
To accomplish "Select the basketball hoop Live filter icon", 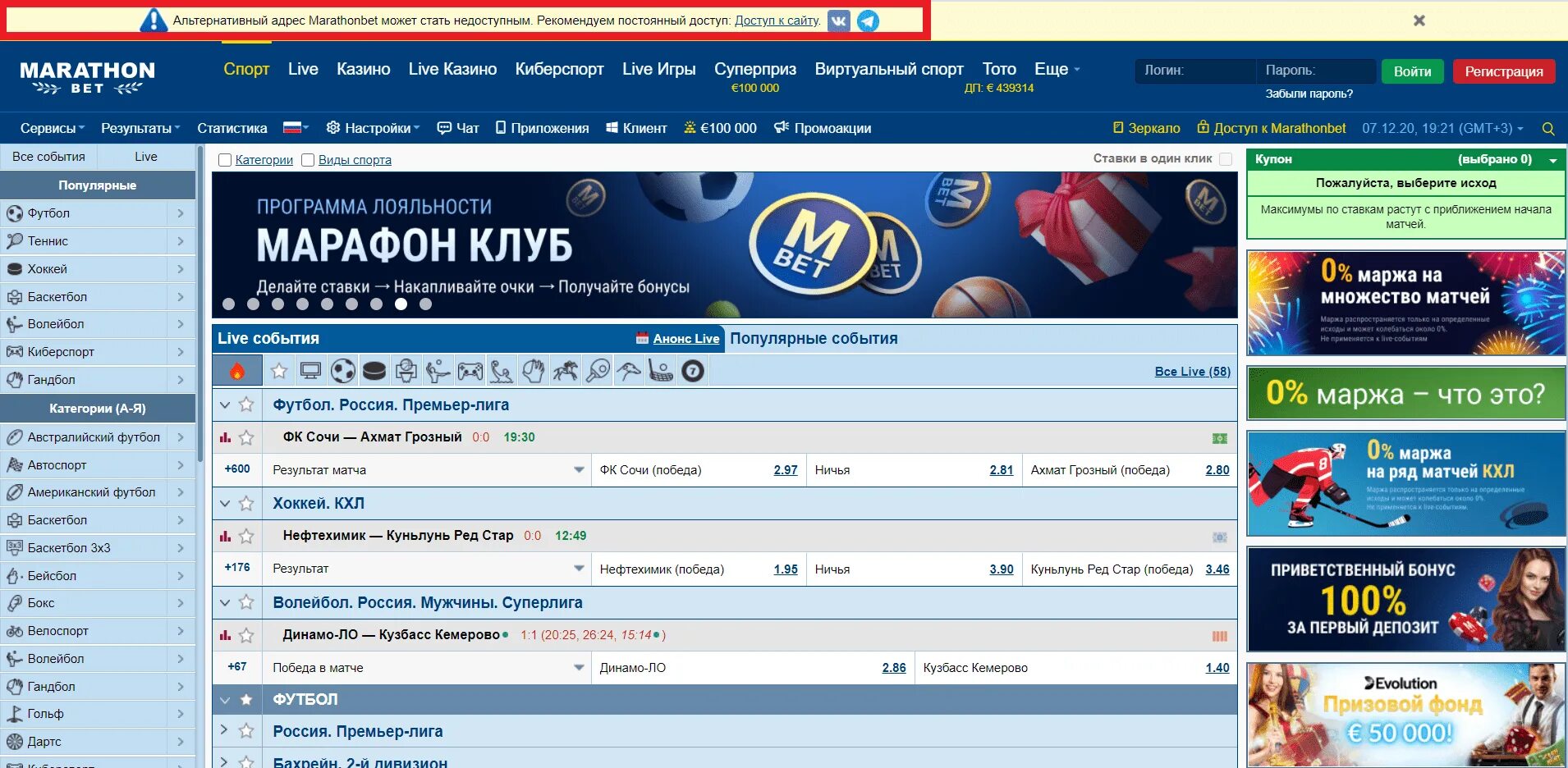I will point(406,371).
